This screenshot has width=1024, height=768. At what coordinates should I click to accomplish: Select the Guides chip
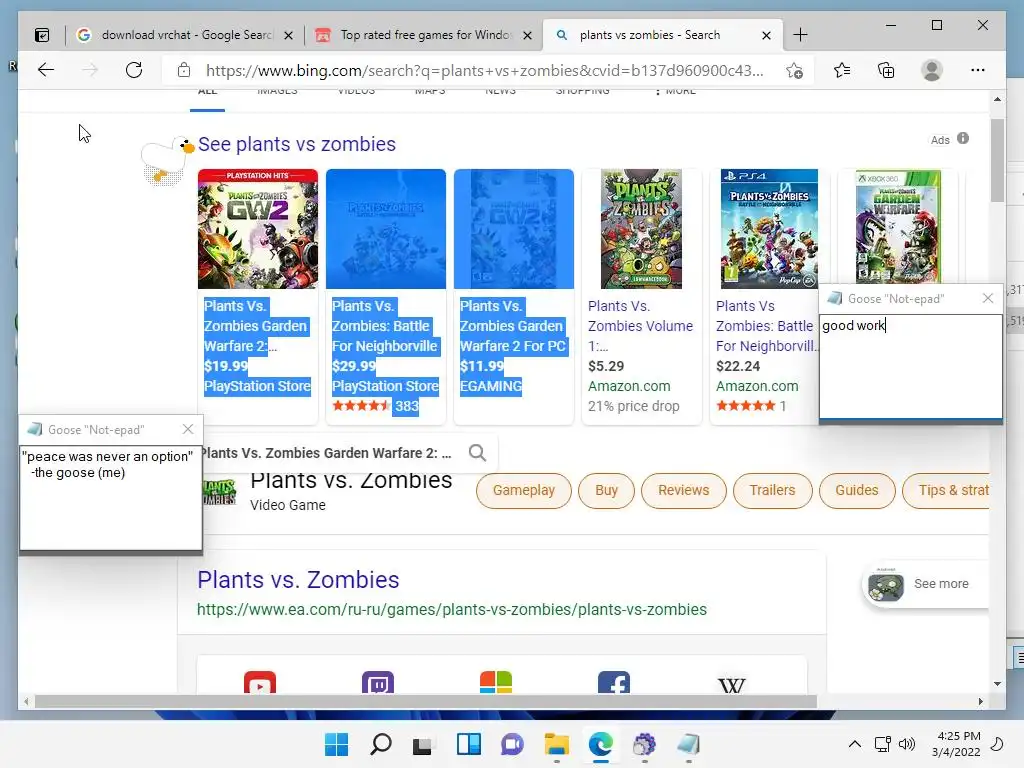[856, 490]
